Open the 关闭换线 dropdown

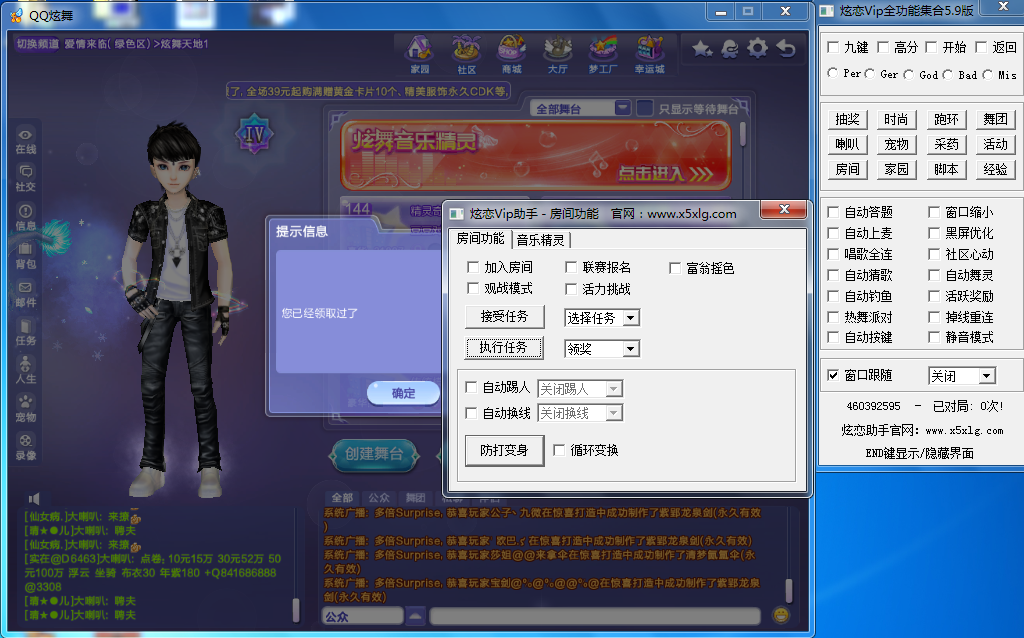click(580, 413)
